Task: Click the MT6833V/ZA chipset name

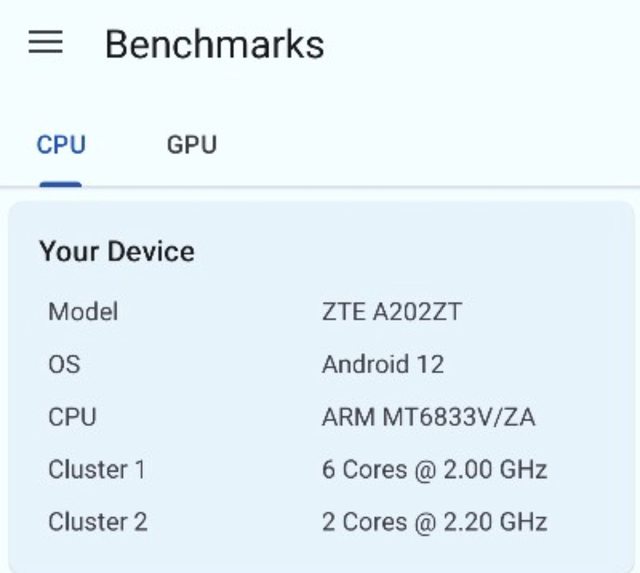Action: point(459,416)
